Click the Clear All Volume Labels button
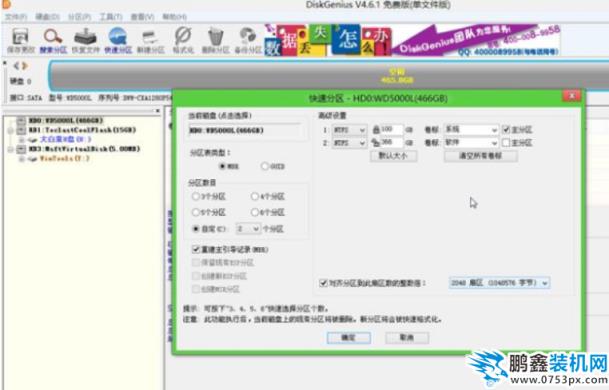This screenshot has width=609, height=390. tap(480, 156)
